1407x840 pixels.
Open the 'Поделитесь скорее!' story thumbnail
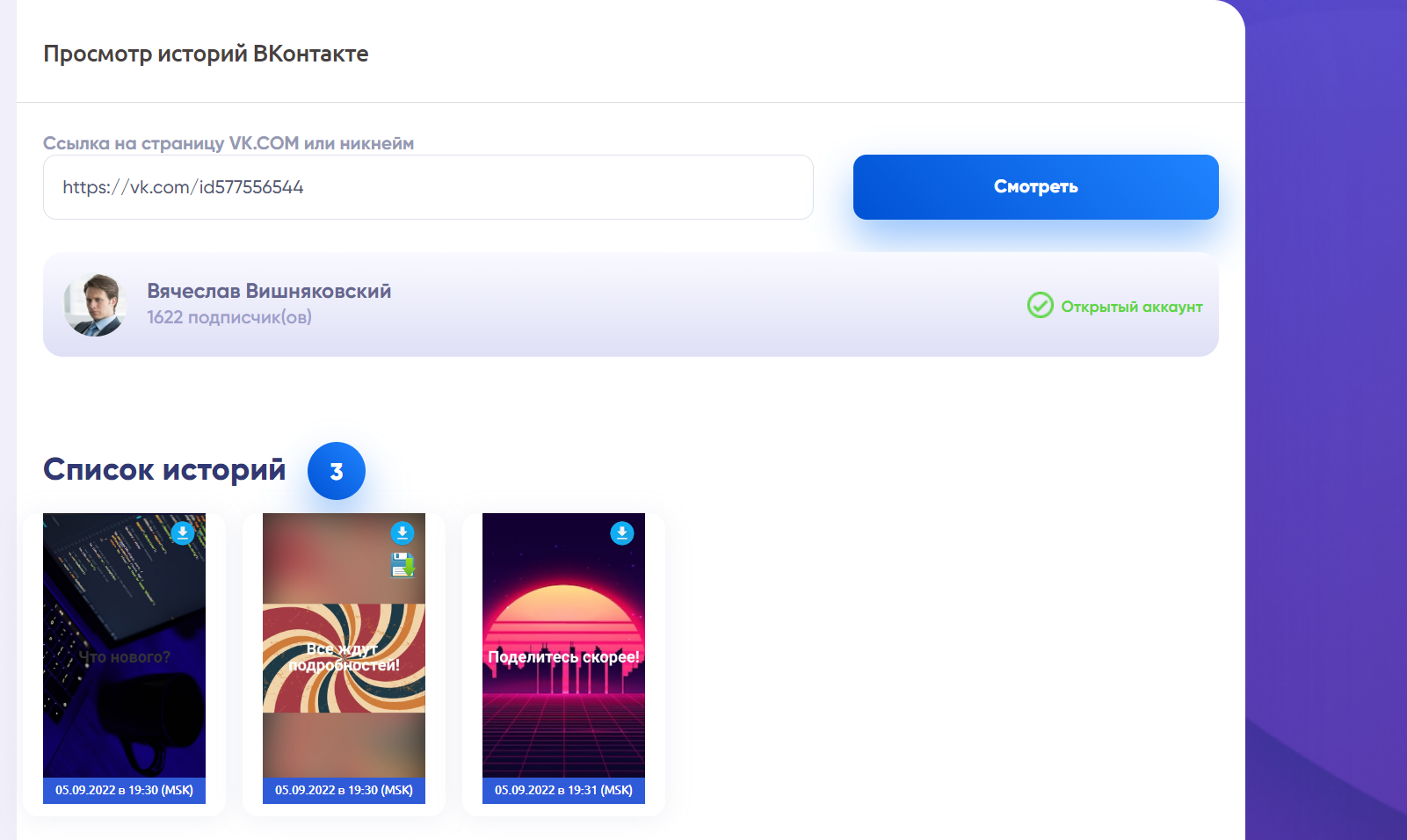563,646
